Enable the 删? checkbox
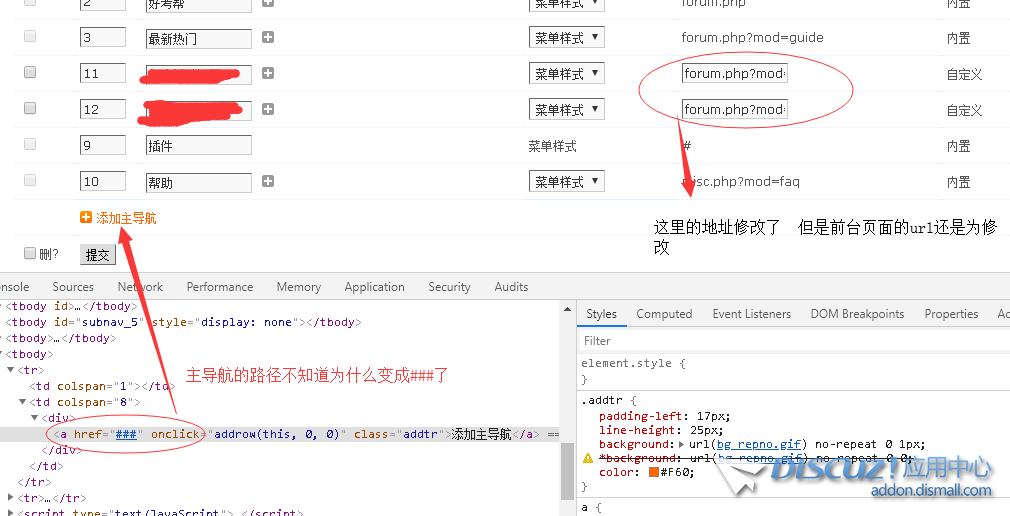 tap(30, 254)
